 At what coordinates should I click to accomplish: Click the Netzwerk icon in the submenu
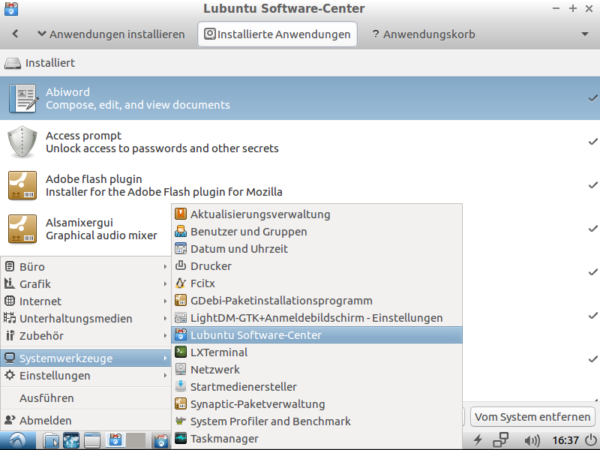pos(181,369)
